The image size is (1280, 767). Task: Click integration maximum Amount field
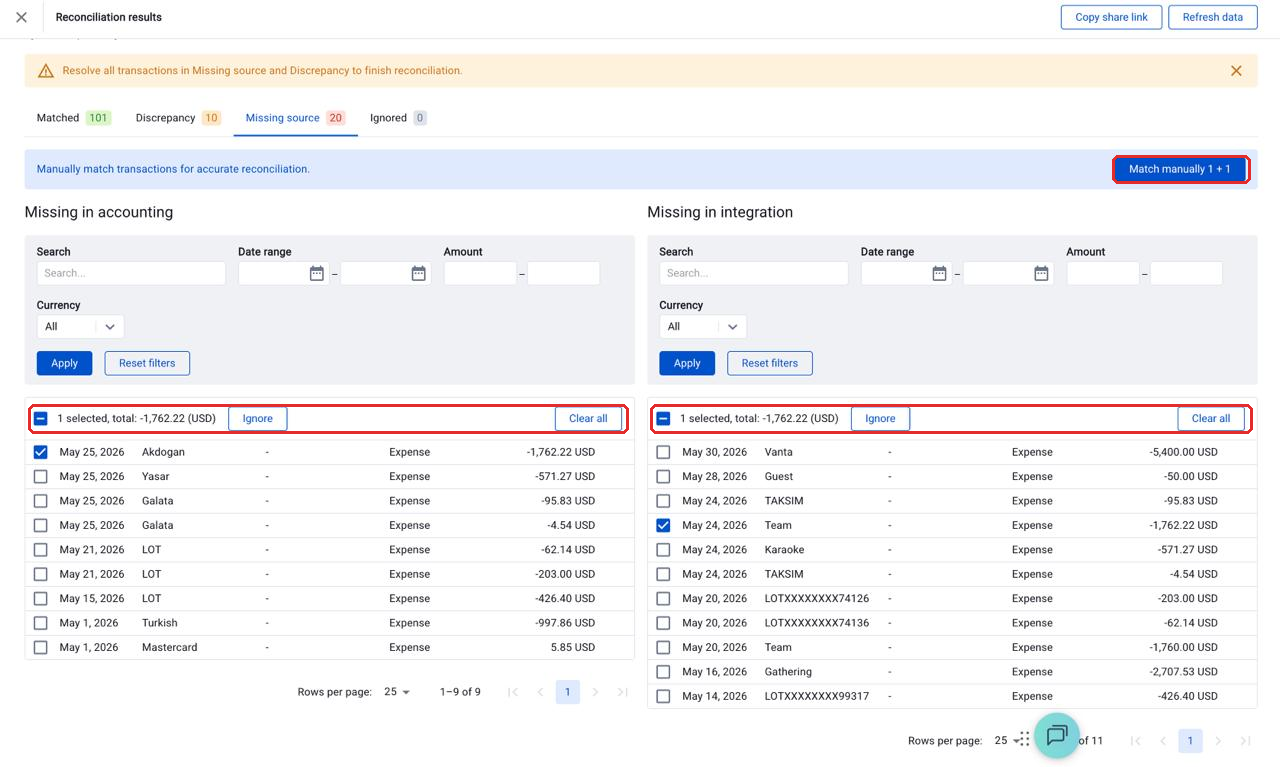click(1186, 273)
